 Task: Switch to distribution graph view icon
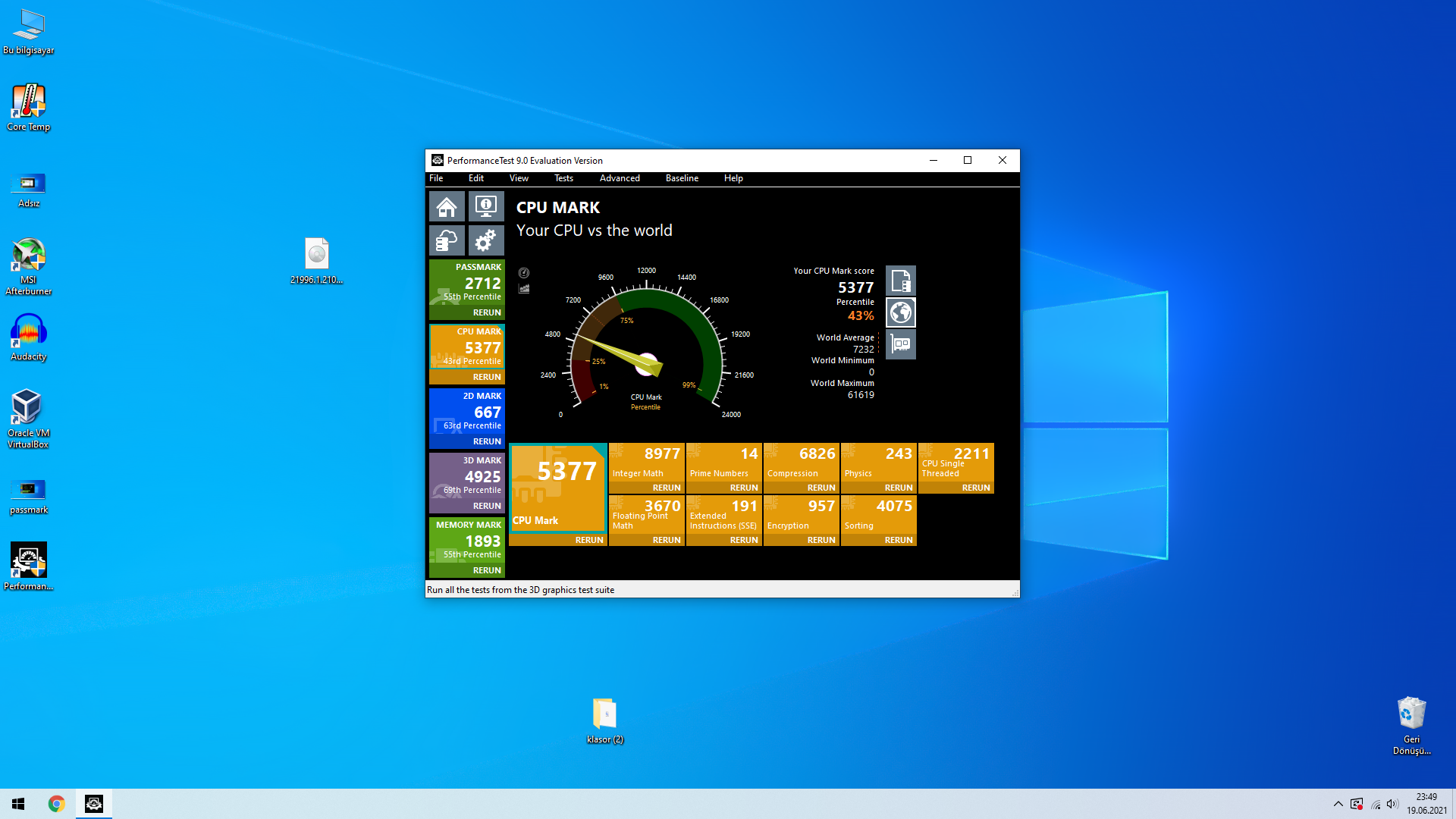point(524,289)
